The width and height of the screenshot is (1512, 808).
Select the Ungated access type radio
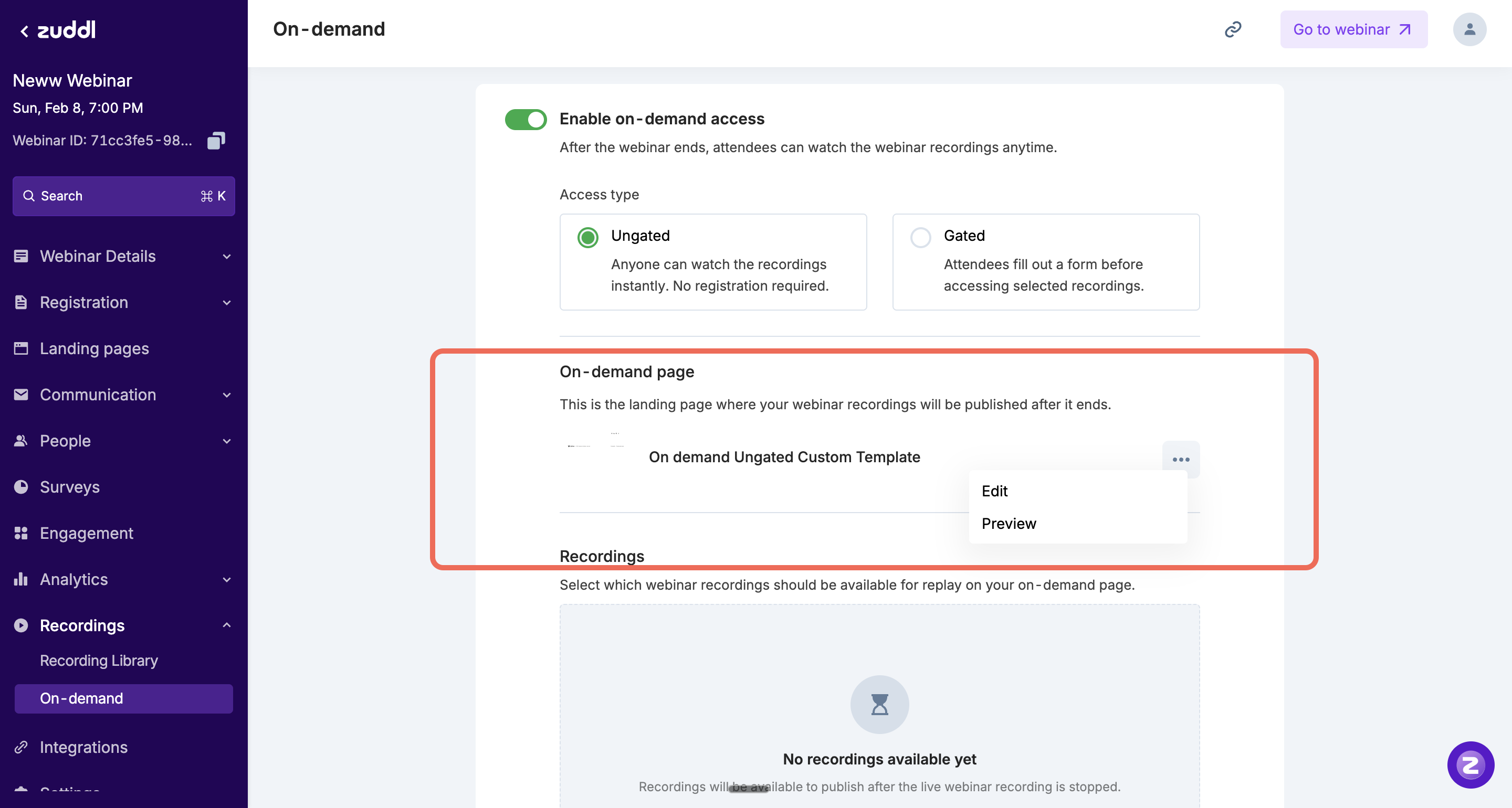tap(587, 237)
